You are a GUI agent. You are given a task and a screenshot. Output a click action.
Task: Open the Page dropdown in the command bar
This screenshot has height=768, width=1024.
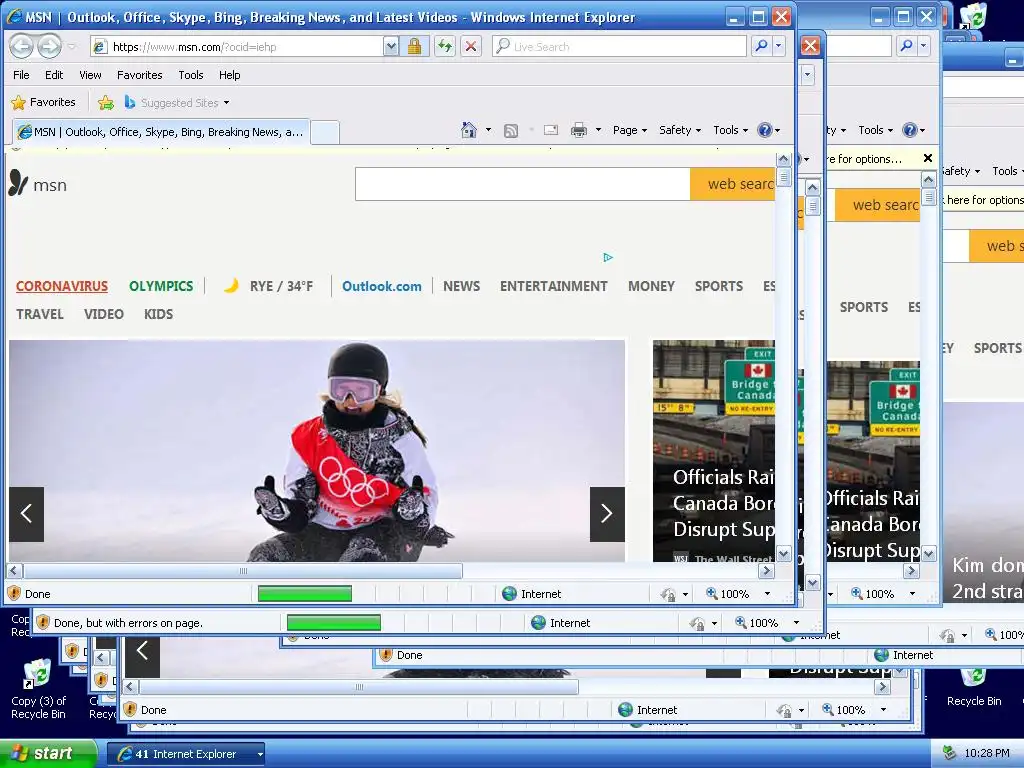[630, 130]
